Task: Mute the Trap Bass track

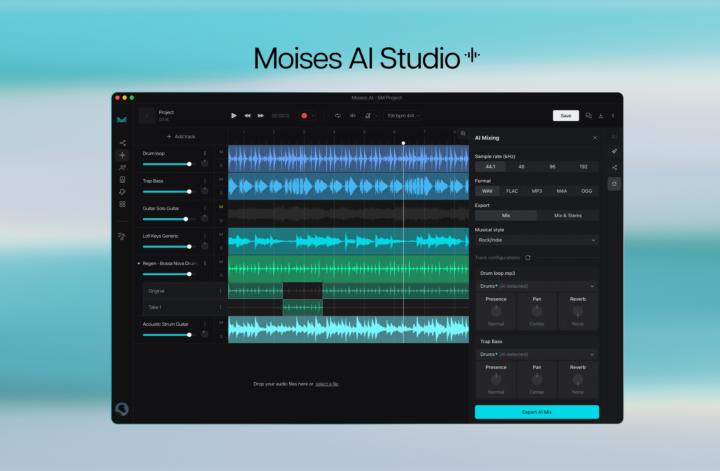Action: [x=221, y=179]
